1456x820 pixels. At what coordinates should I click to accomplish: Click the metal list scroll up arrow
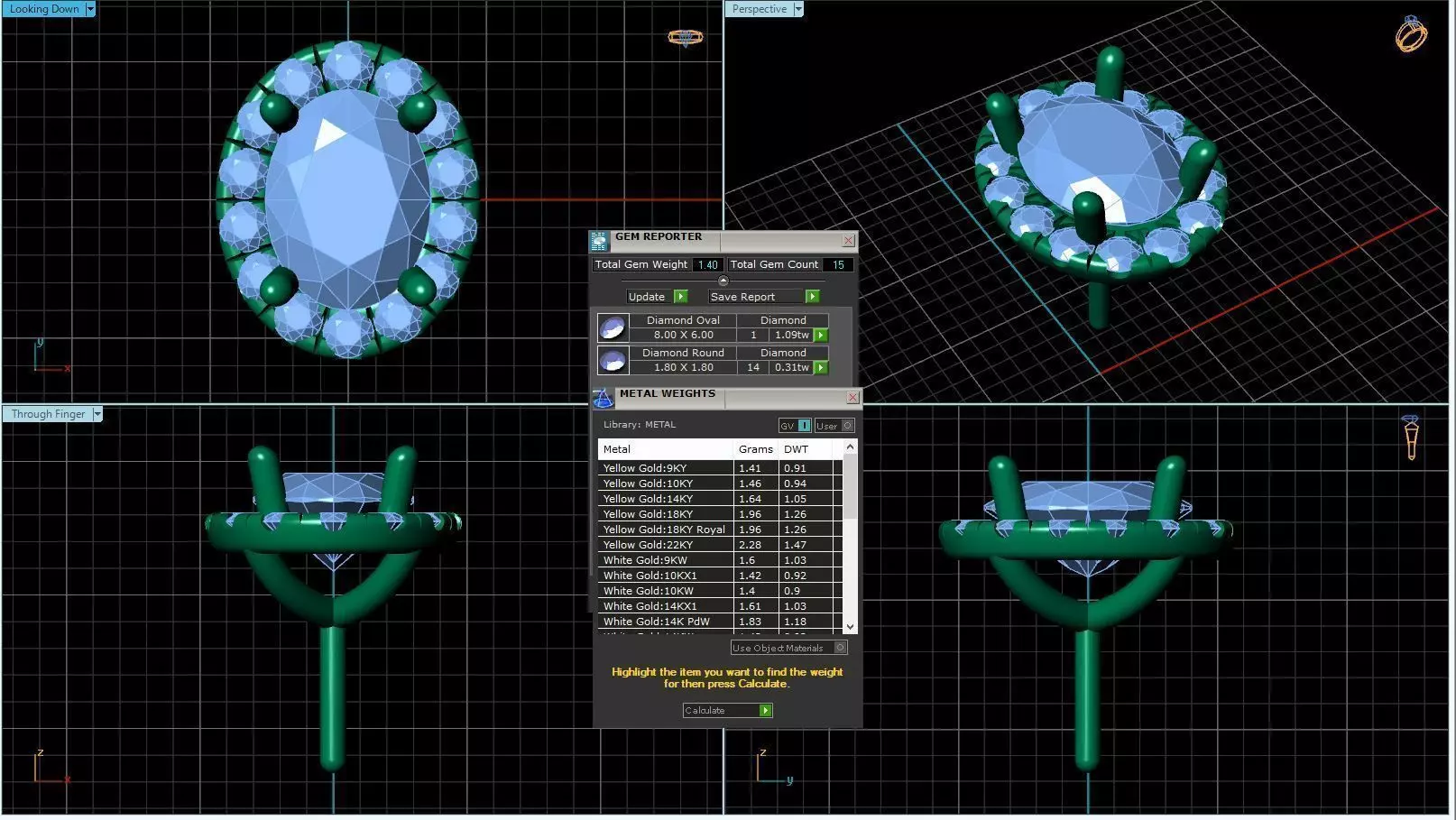pyautogui.click(x=850, y=447)
